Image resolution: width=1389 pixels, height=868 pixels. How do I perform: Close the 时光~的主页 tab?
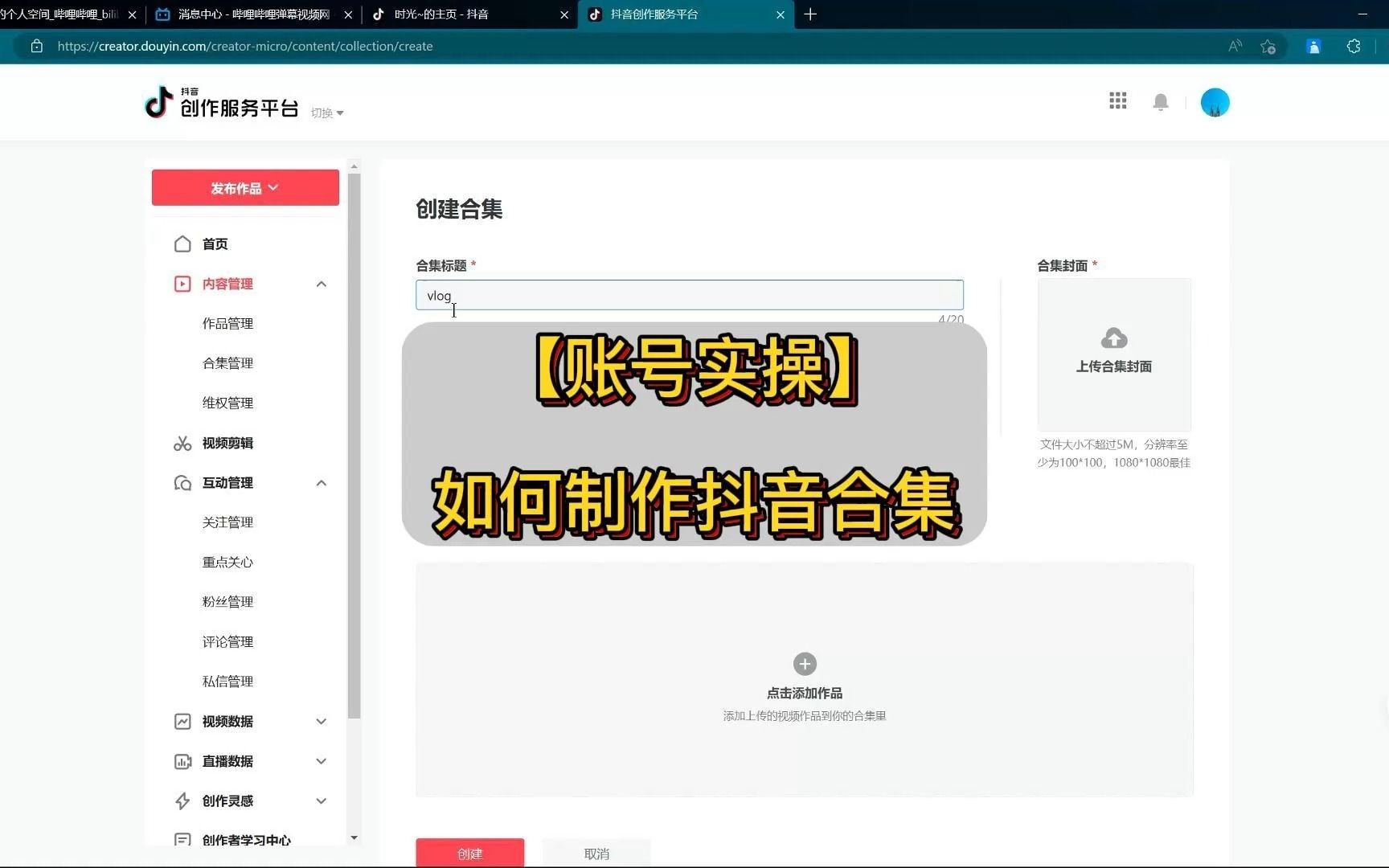564,14
